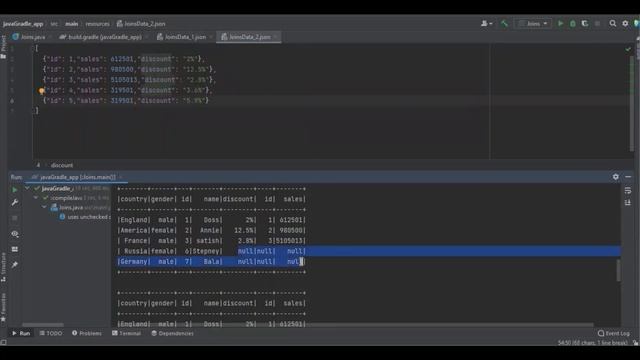Run the Joins configuration with green play
The width and height of the screenshot is (640, 360).
click(560, 24)
